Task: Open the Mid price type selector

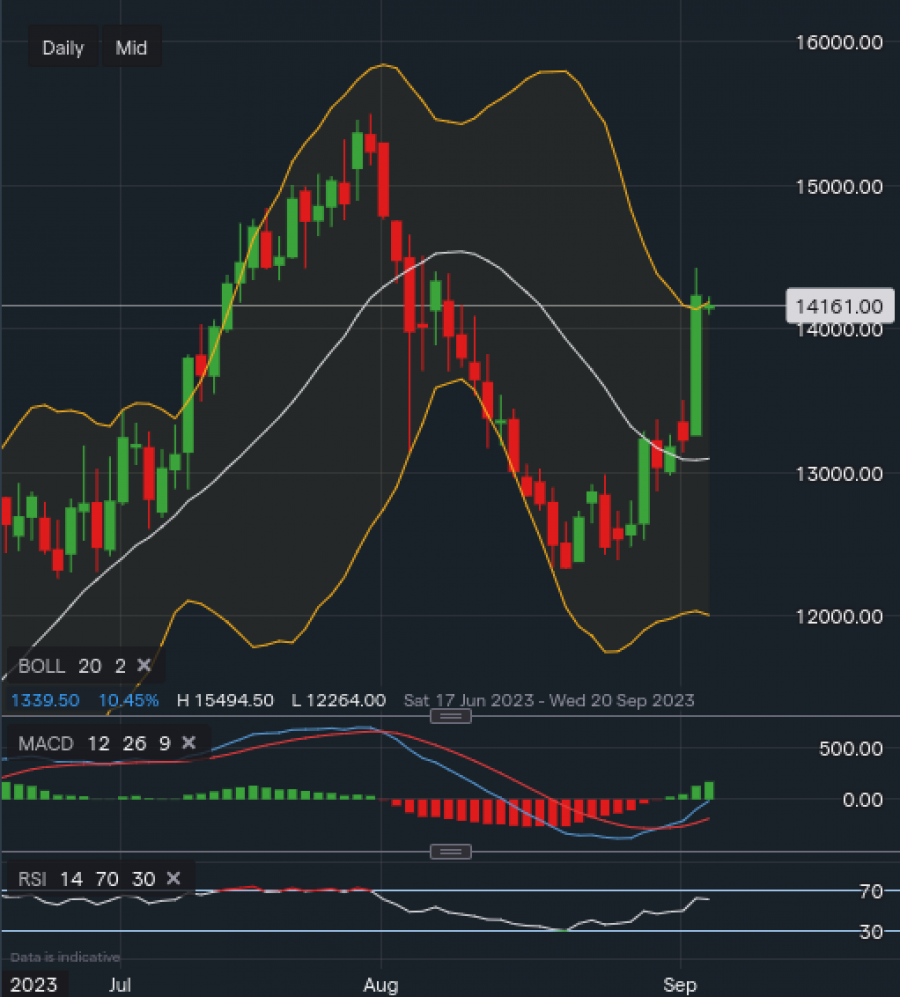Action: coord(132,47)
